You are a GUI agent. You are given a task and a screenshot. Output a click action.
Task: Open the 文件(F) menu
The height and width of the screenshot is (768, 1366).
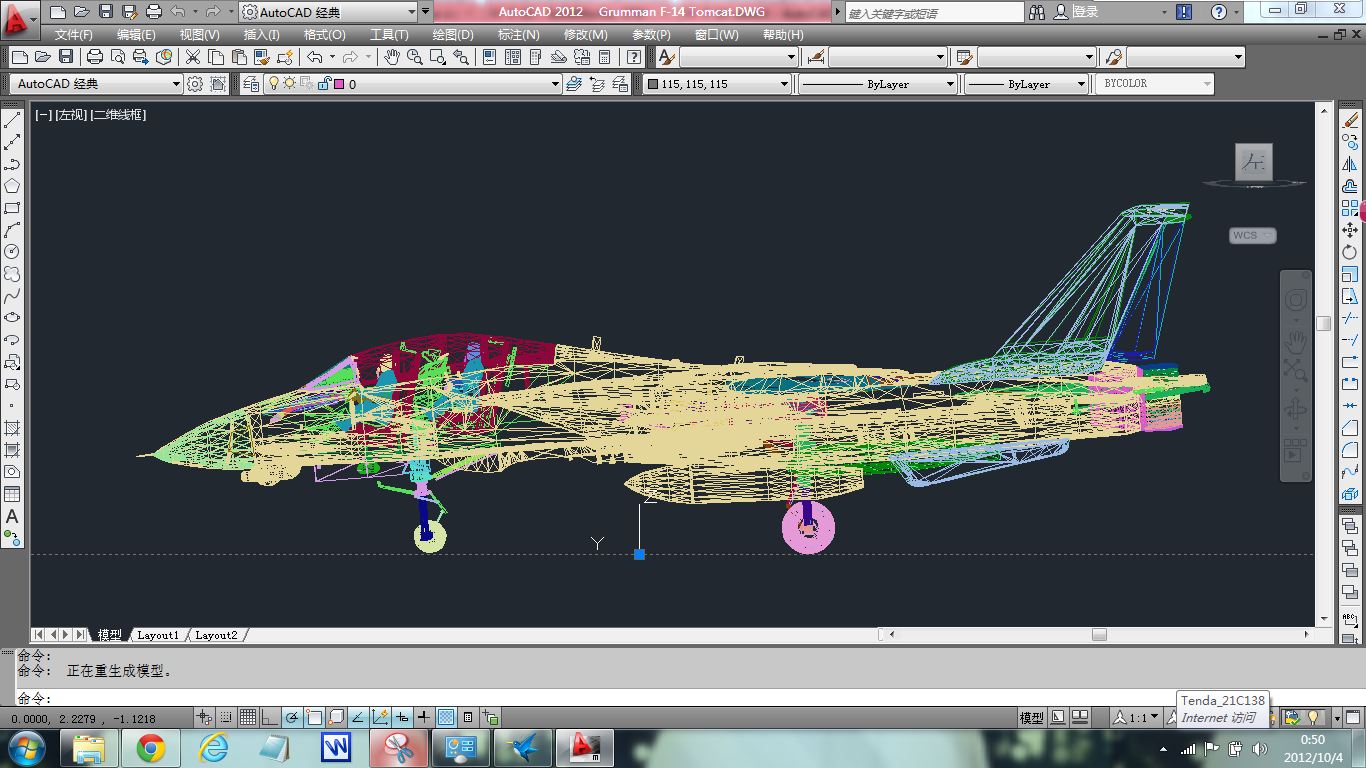tap(73, 35)
